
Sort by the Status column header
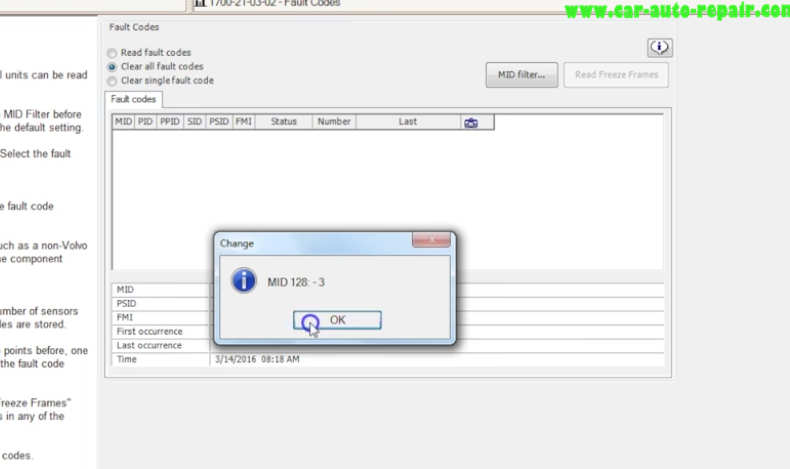[x=283, y=122]
